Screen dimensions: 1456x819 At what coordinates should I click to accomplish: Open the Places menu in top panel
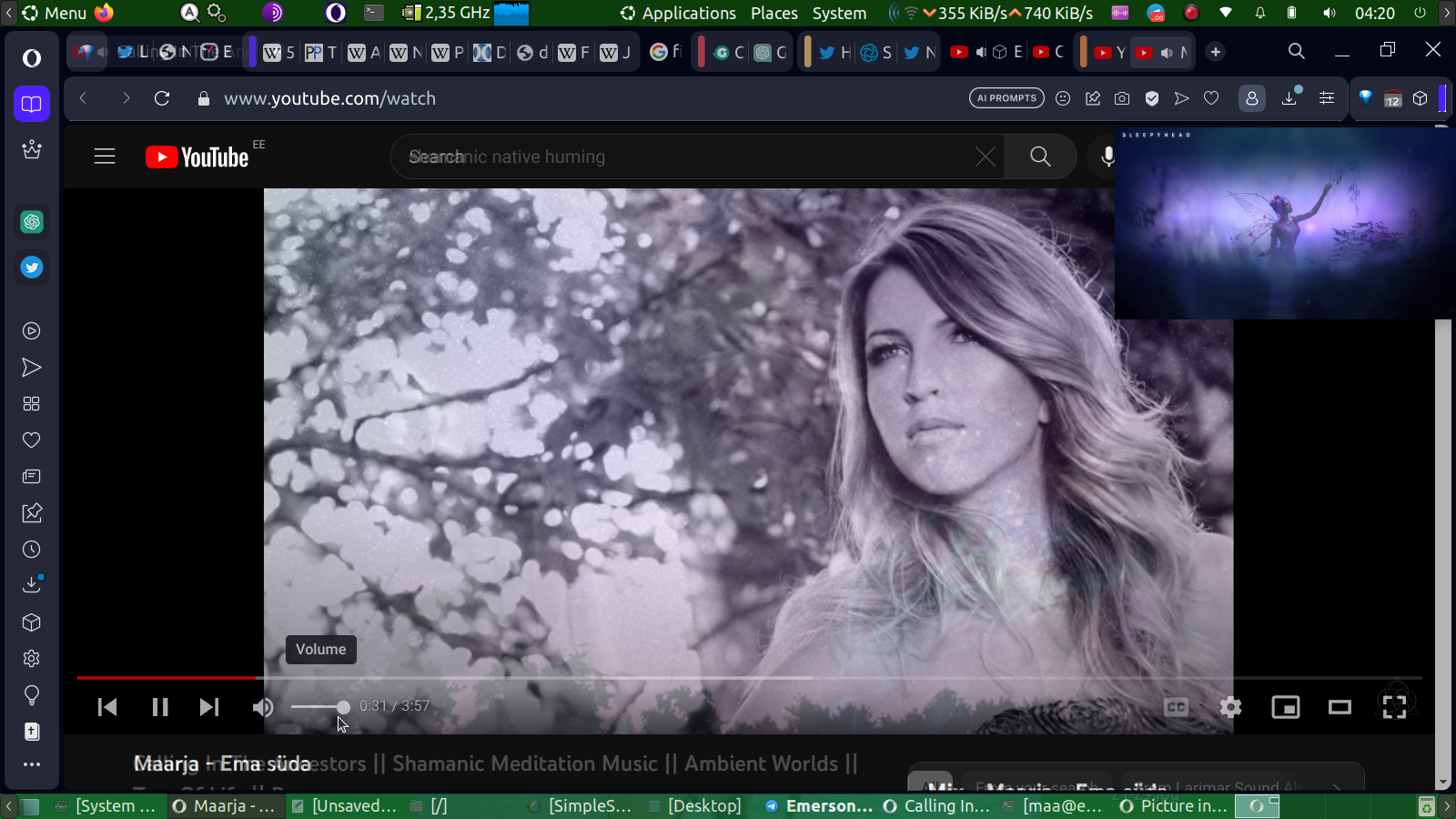coord(773,13)
